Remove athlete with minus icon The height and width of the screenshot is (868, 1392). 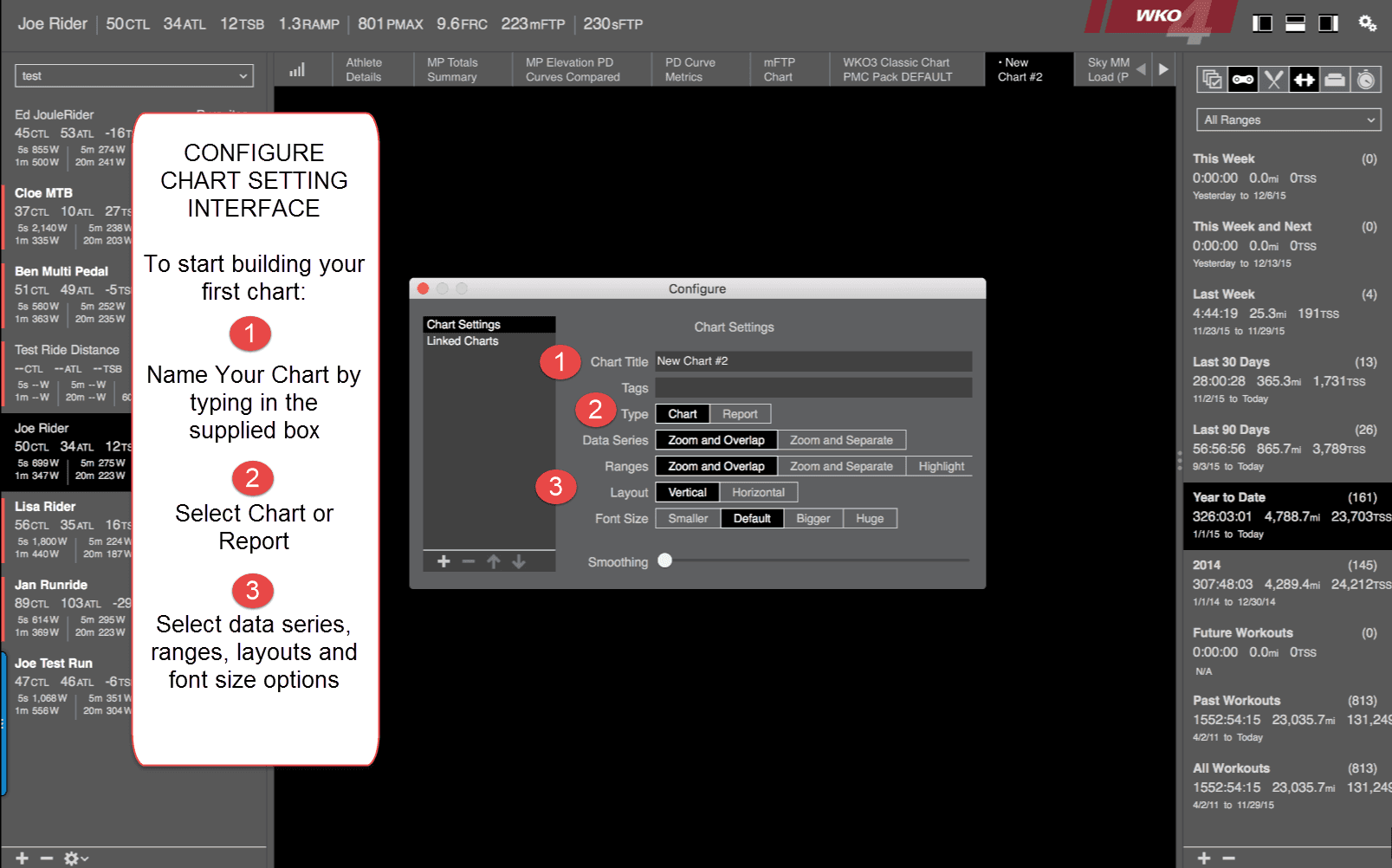pyautogui.click(x=47, y=858)
